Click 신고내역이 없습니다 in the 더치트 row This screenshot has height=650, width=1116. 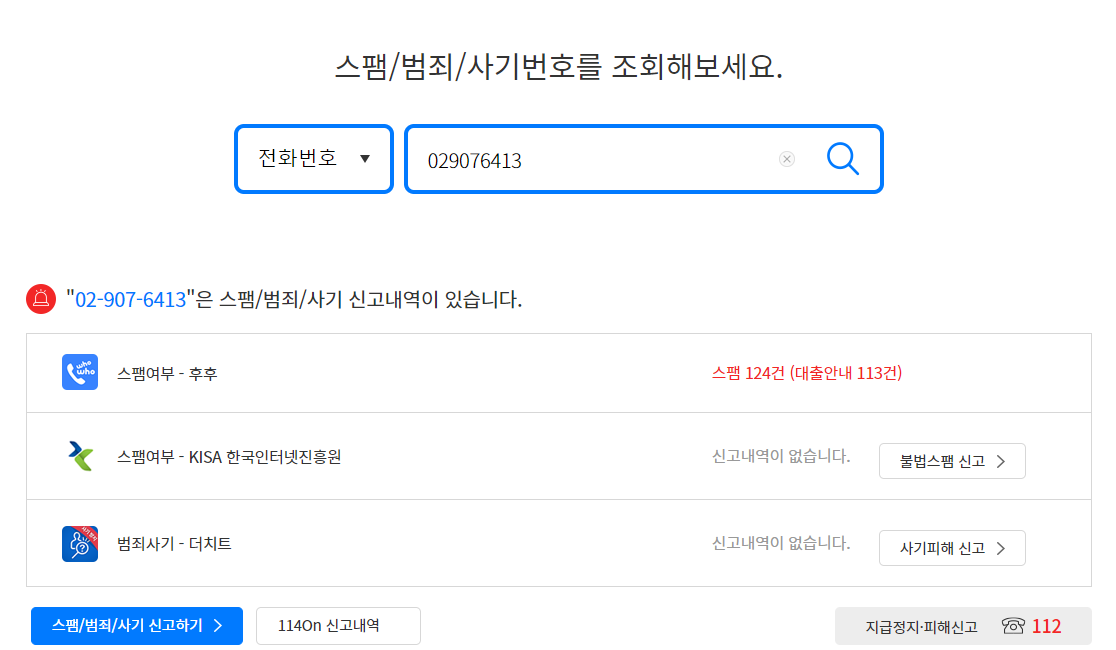click(781, 543)
